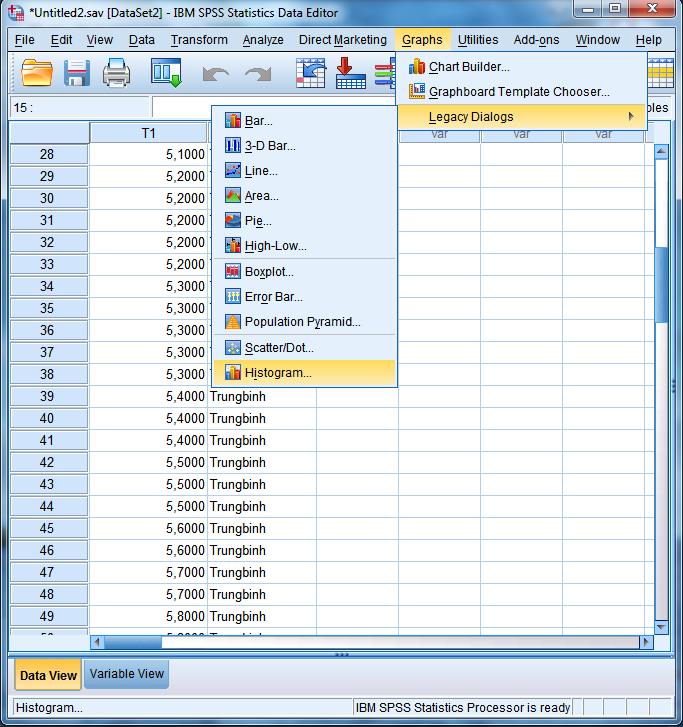This screenshot has height=727, width=683.
Task: Switch to the Variable View tab
Action: (x=127, y=674)
